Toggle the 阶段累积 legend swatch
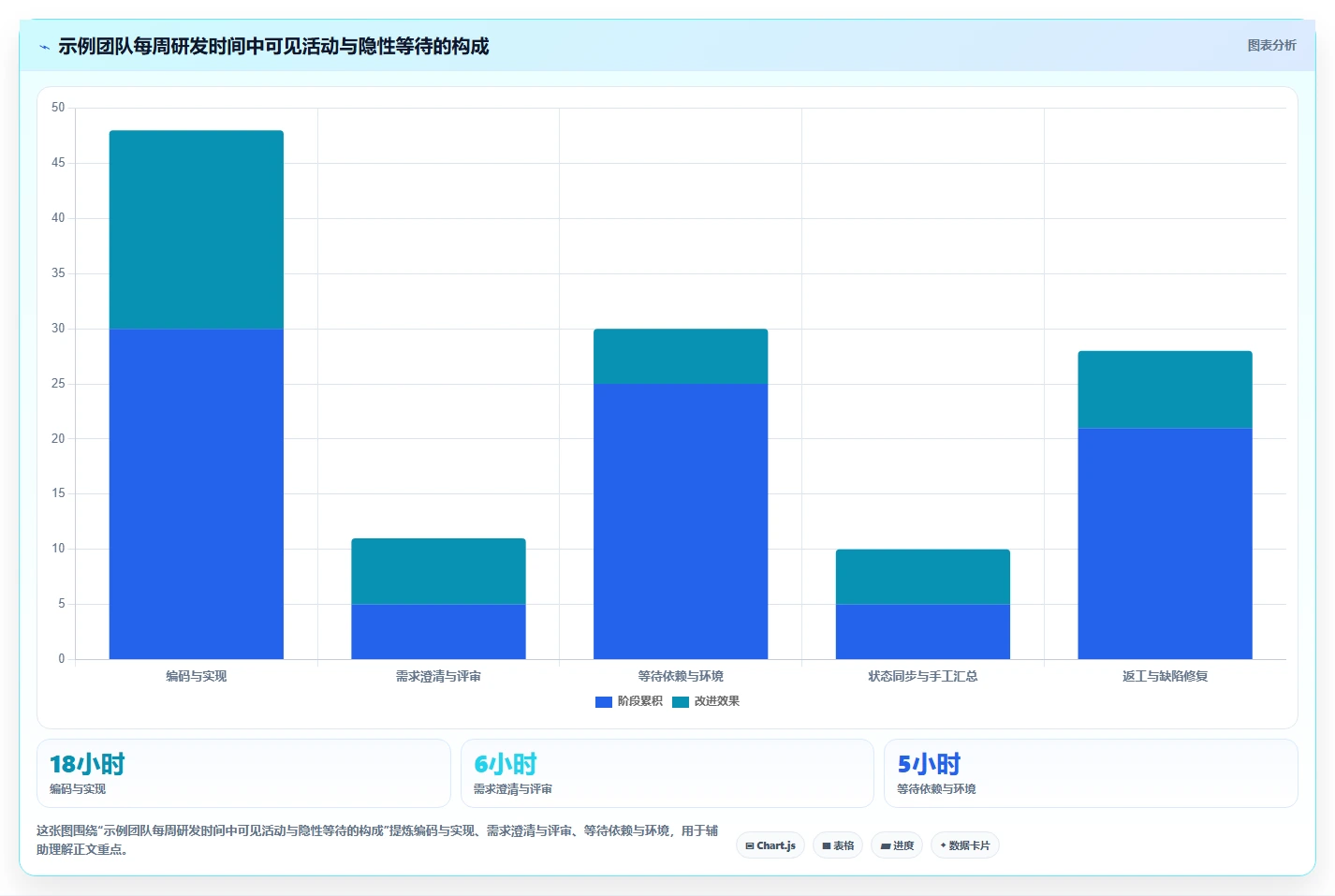Screen dimensions: 1335x896 604,701
